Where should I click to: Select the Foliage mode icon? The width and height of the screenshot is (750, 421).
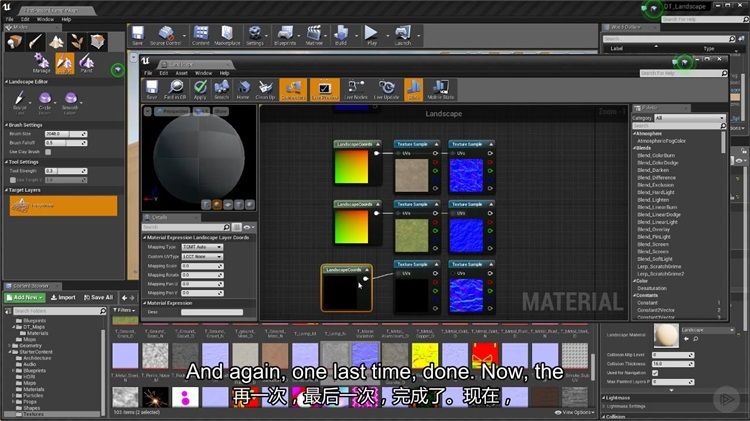coord(77,42)
